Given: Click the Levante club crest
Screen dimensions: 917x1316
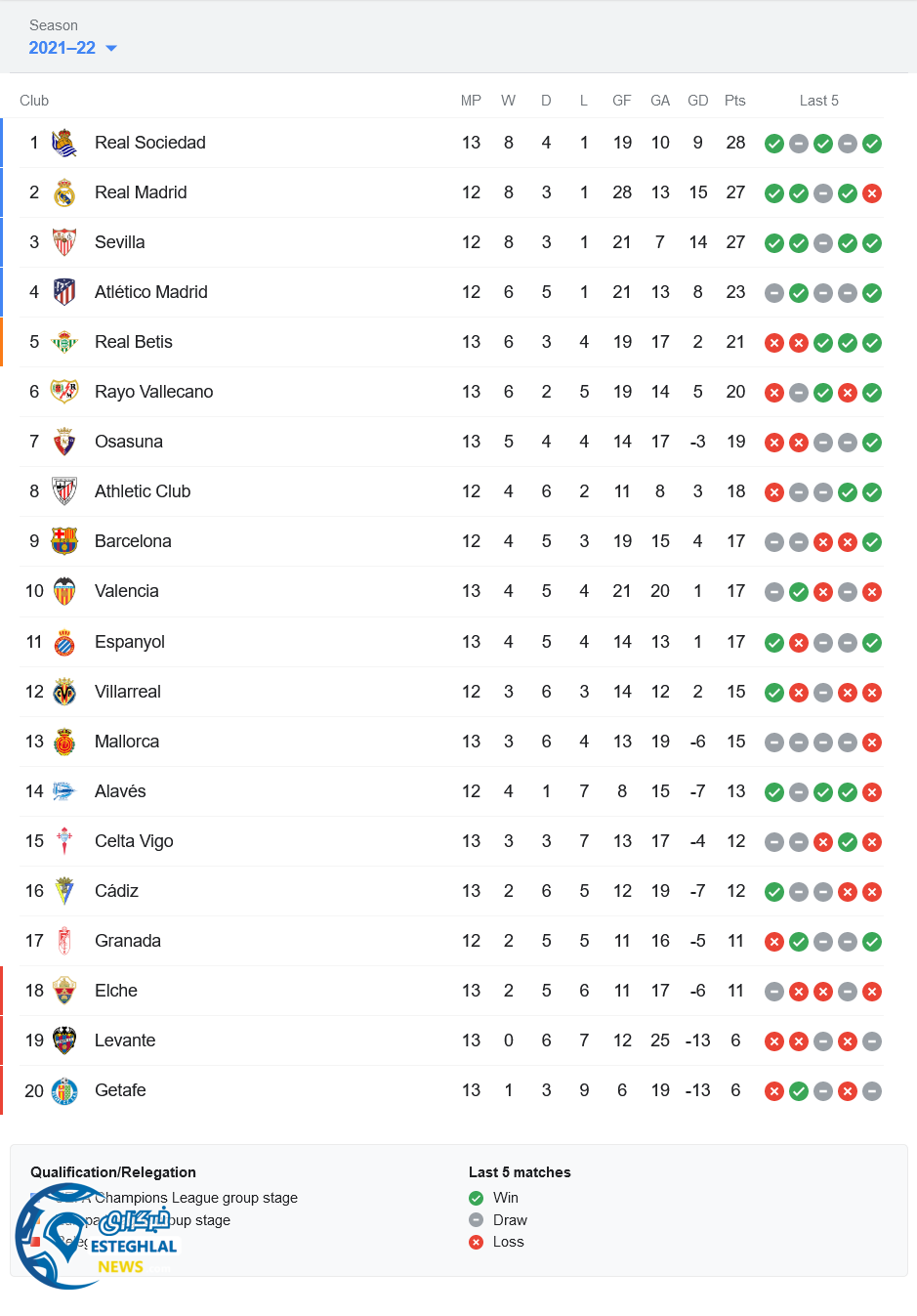Looking at the screenshot, I should 64,1040.
